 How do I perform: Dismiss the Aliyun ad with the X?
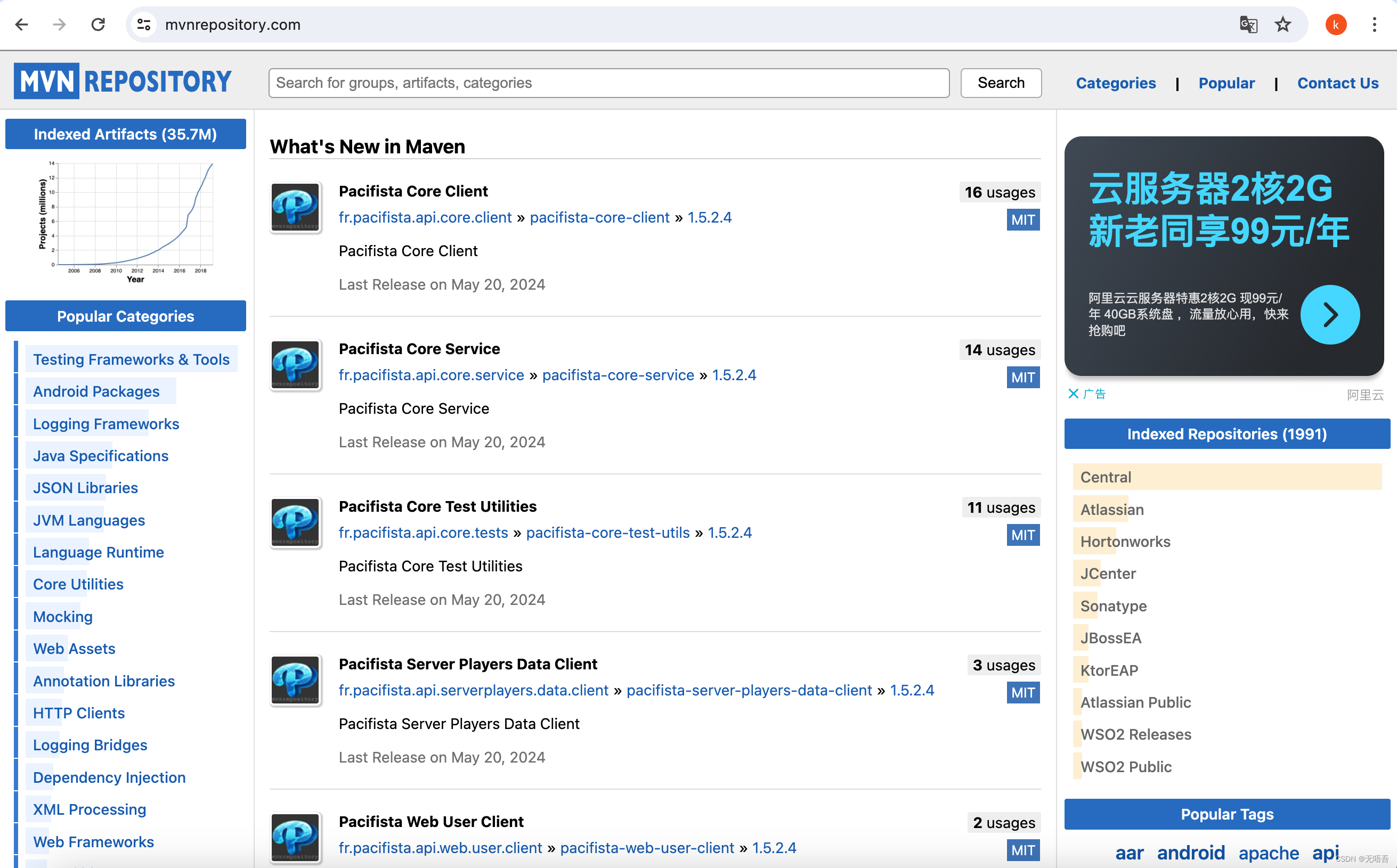pos(1073,394)
